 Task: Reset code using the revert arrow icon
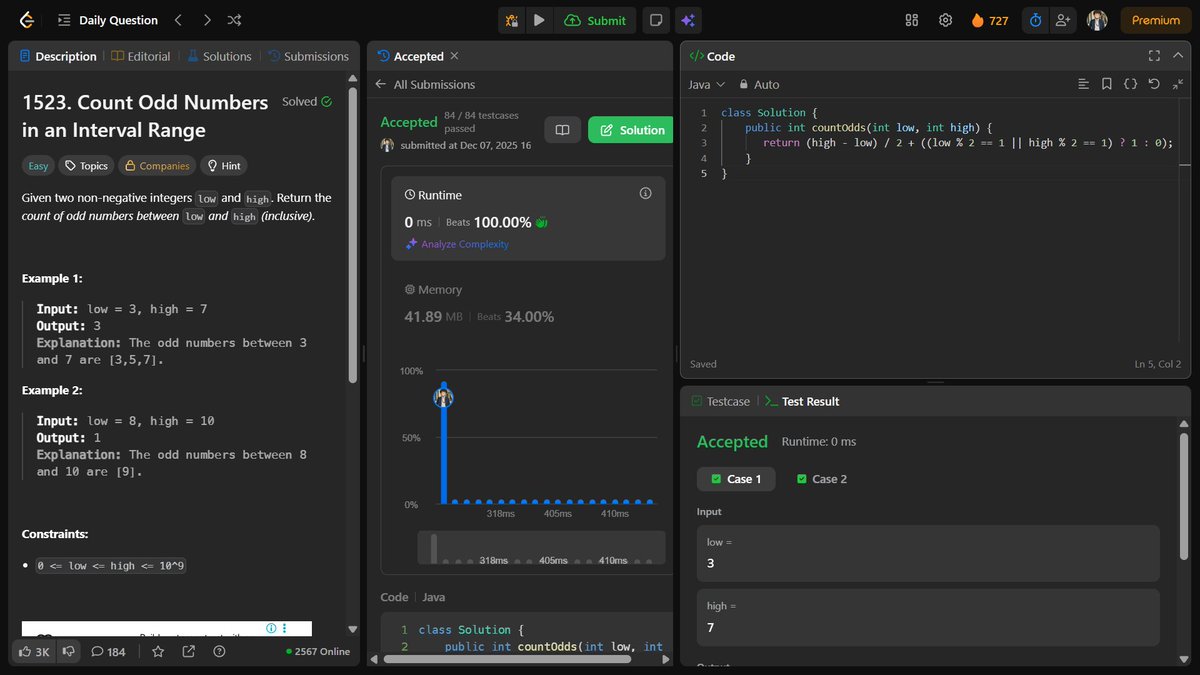point(1153,84)
